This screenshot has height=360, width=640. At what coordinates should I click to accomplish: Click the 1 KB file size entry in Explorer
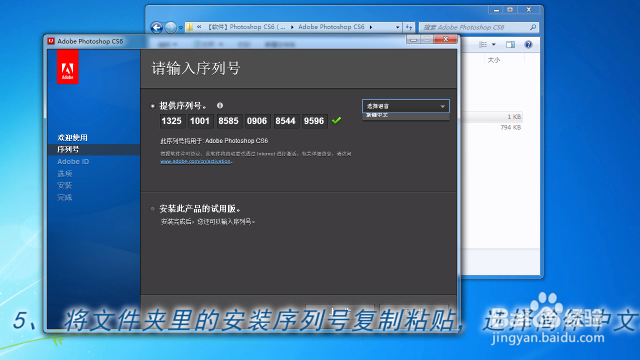[514, 117]
